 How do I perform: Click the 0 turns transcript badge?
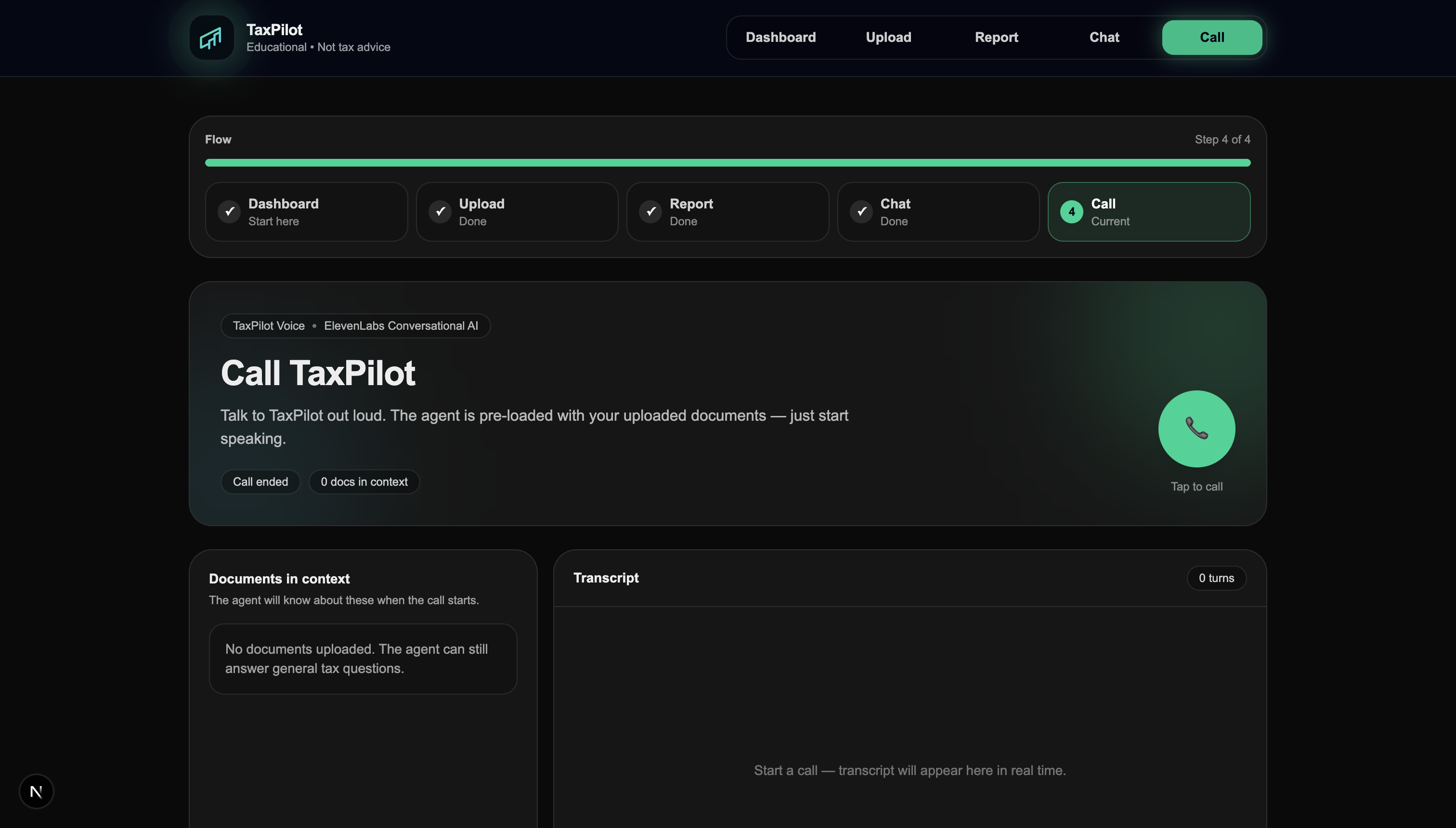pyautogui.click(x=1216, y=578)
